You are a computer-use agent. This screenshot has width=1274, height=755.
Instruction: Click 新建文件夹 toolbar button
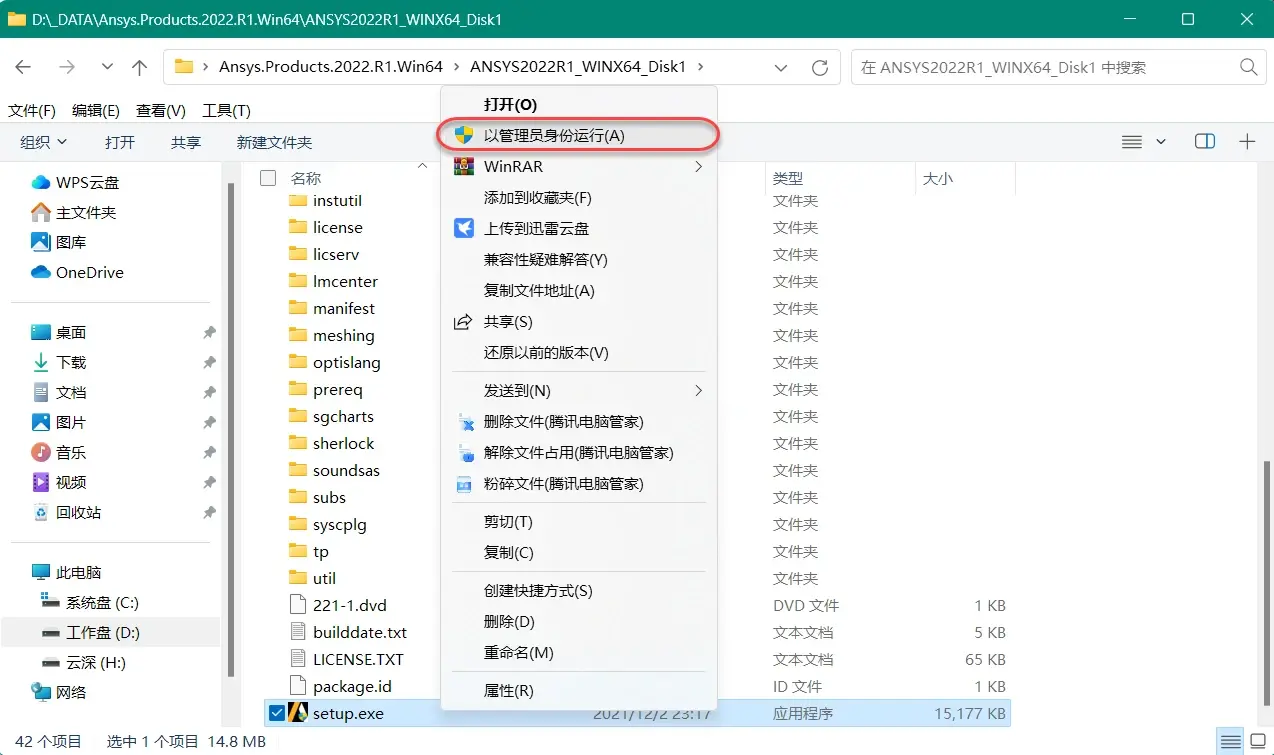coord(274,142)
